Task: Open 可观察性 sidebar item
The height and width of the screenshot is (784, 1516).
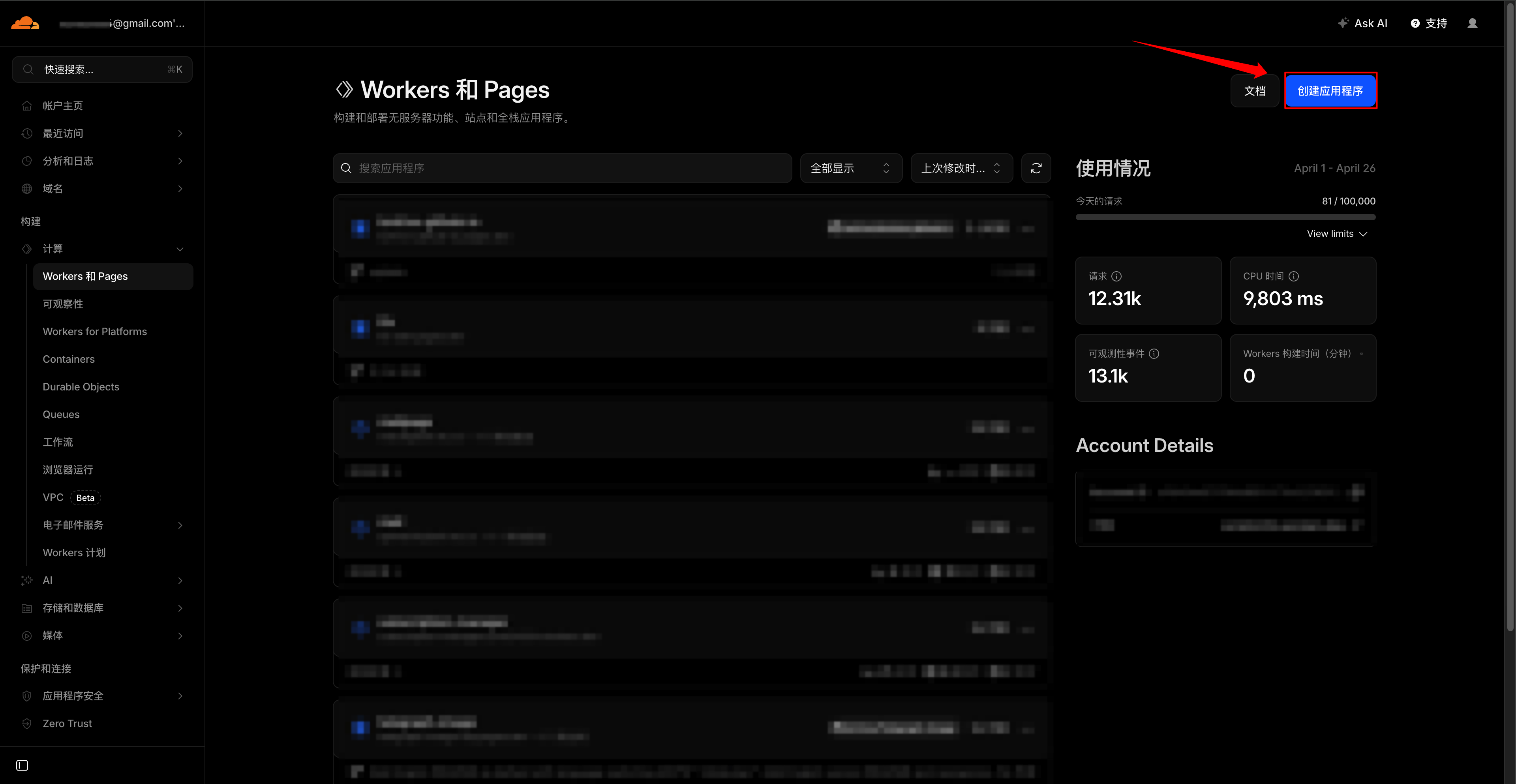Action: [x=63, y=304]
